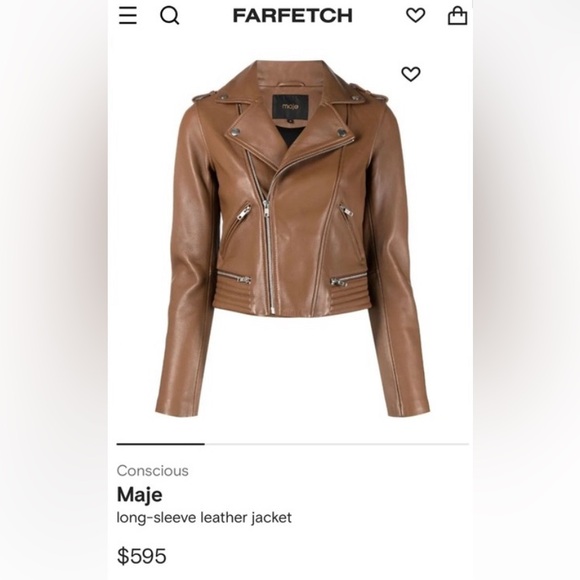Tap the brown leather jacket photo
The height and width of the screenshot is (580, 580).
click(292, 238)
